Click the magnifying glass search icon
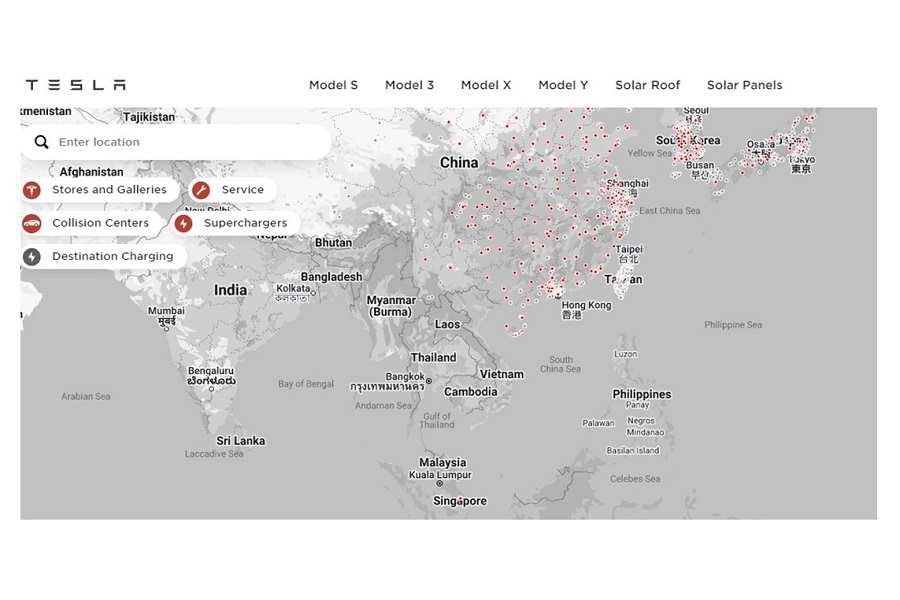This screenshot has height=600, width=900. coord(41,142)
